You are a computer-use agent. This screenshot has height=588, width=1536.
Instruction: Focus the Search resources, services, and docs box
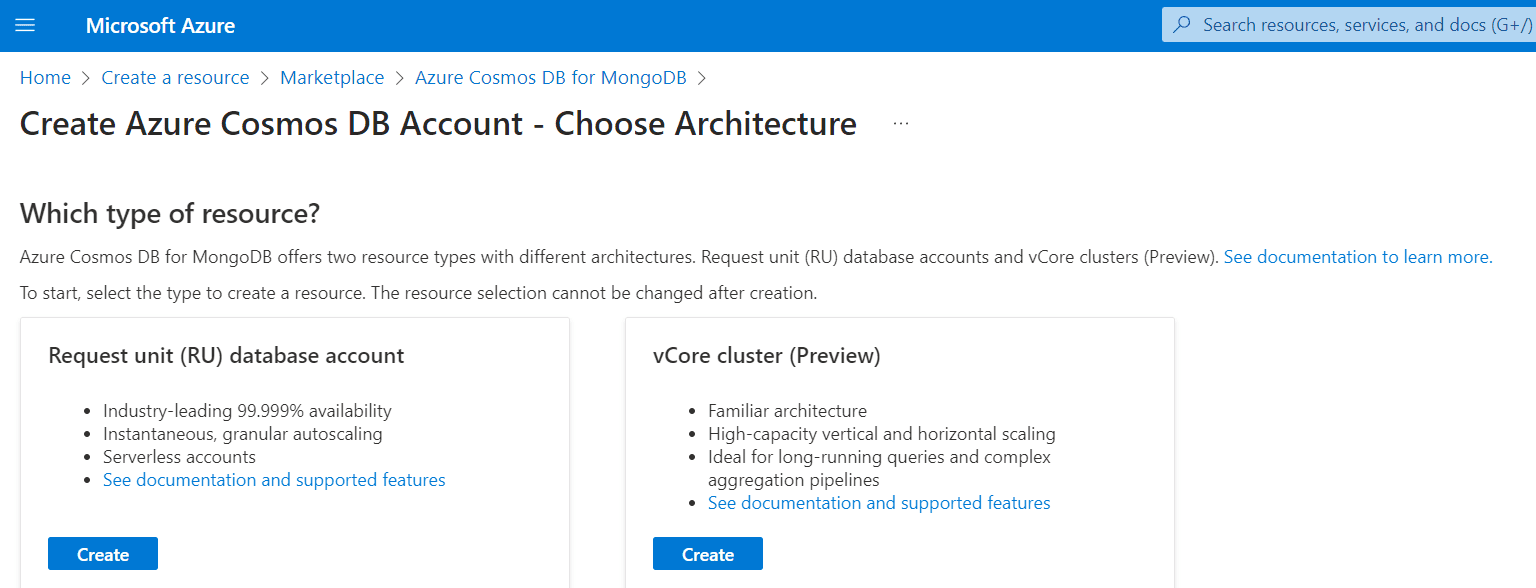tap(1349, 25)
